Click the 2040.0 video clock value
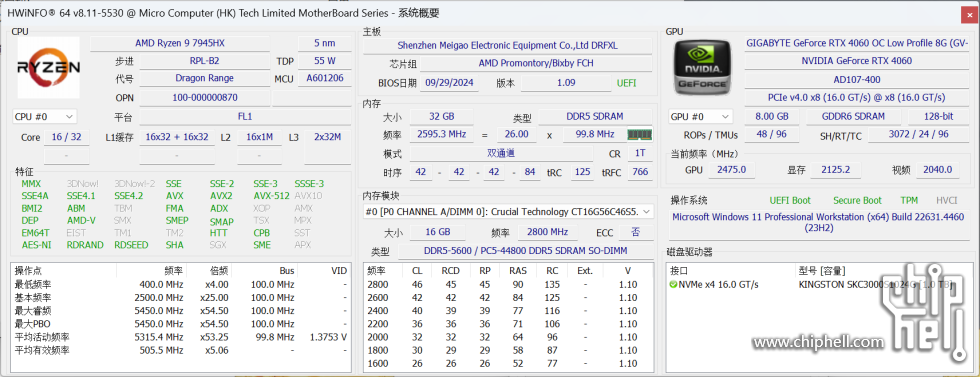Viewport: 980px width, 377px height. (938, 169)
